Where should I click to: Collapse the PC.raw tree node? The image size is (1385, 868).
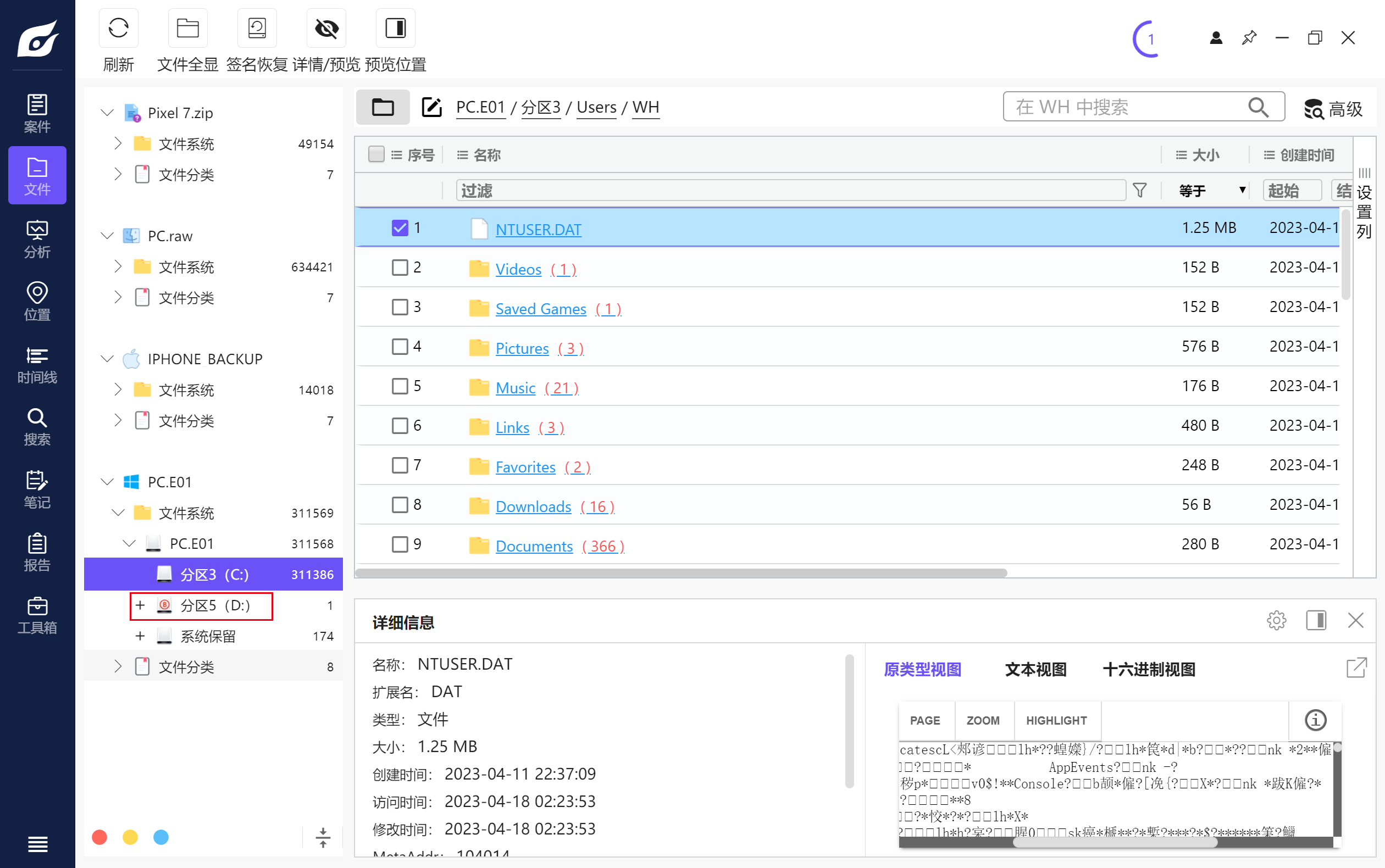tap(107, 235)
